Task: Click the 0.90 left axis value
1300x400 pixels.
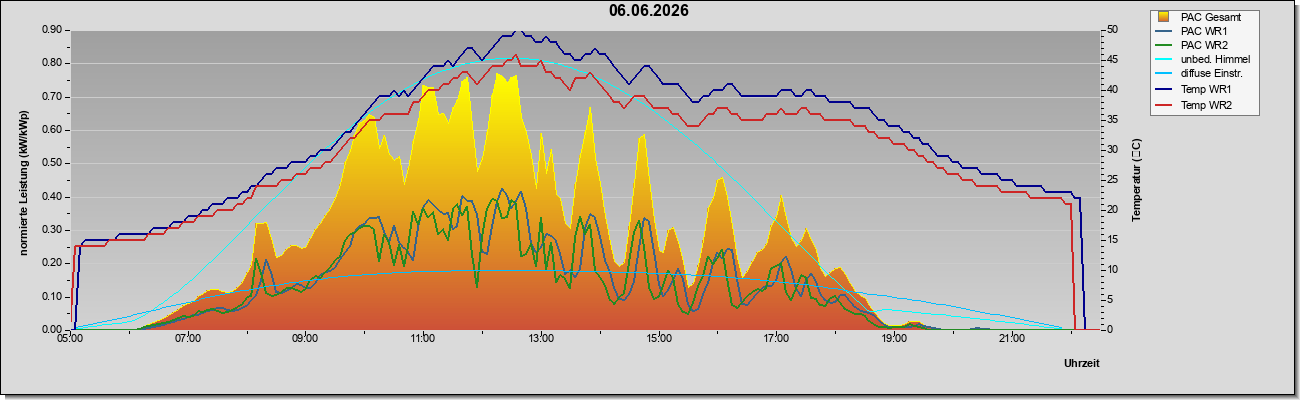Action: tap(52, 30)
